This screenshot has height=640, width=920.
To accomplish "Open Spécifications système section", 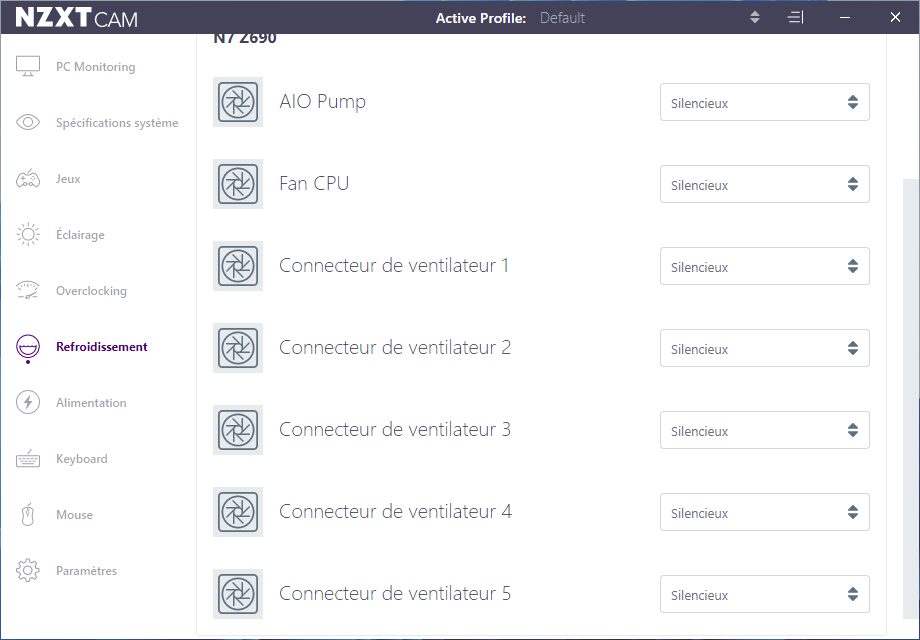I will click(x=117, y=123).
